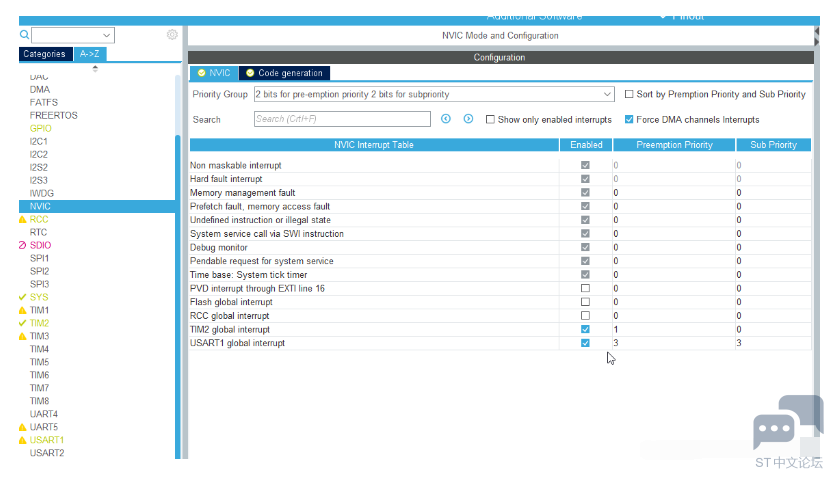Screen dimensions: 832x478
Task: Click the disabled icon next to SDIO
Action: pos(23,245)
